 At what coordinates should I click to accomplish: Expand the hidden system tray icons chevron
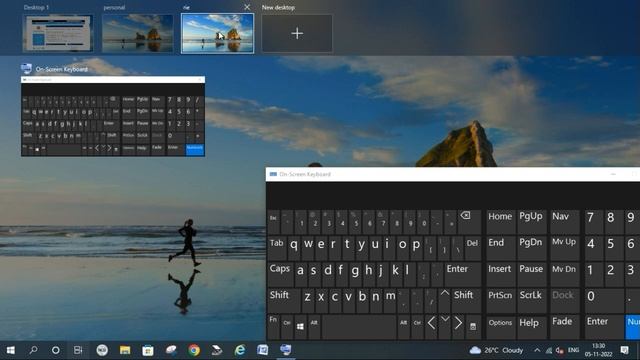click(x=537, y=350)
